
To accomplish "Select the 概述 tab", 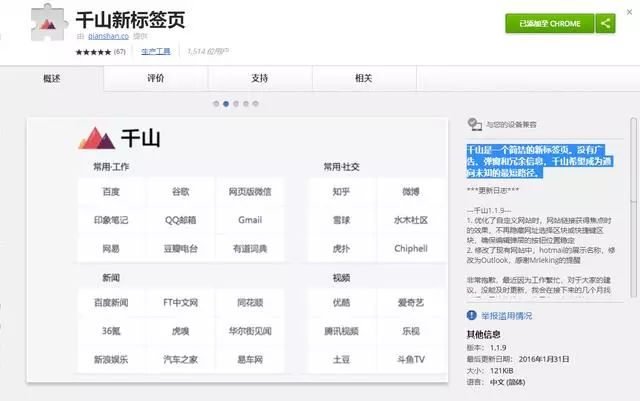I will tap(53, 78).
